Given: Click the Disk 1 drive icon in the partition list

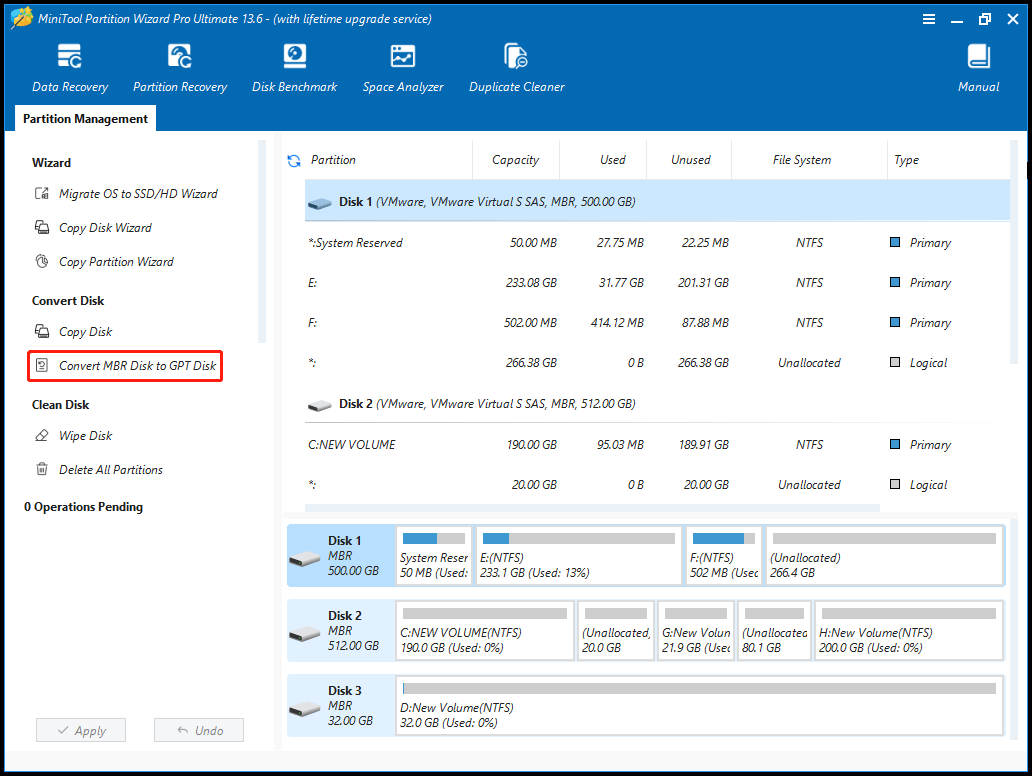Looking at the screenshot, I should [320, 203].
